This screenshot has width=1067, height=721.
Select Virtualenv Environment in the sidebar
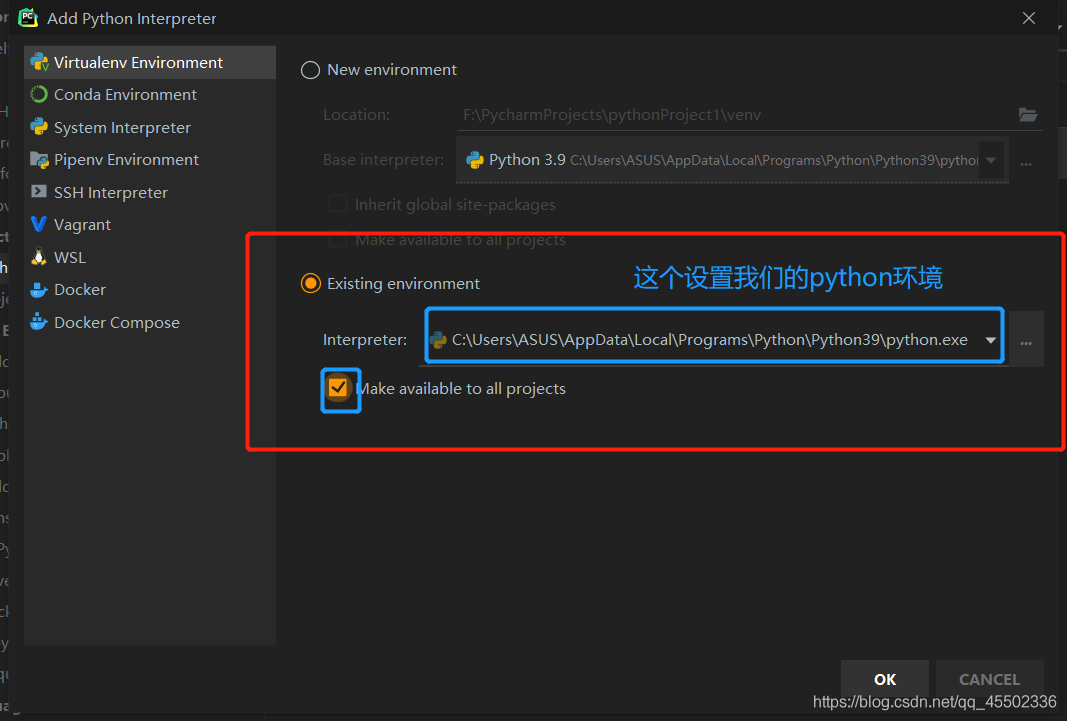pos(150,63)
